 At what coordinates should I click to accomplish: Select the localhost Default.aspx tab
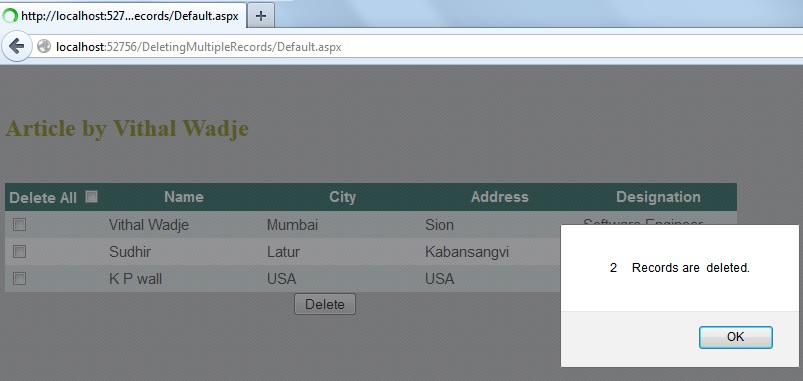[x=123, y=15]
